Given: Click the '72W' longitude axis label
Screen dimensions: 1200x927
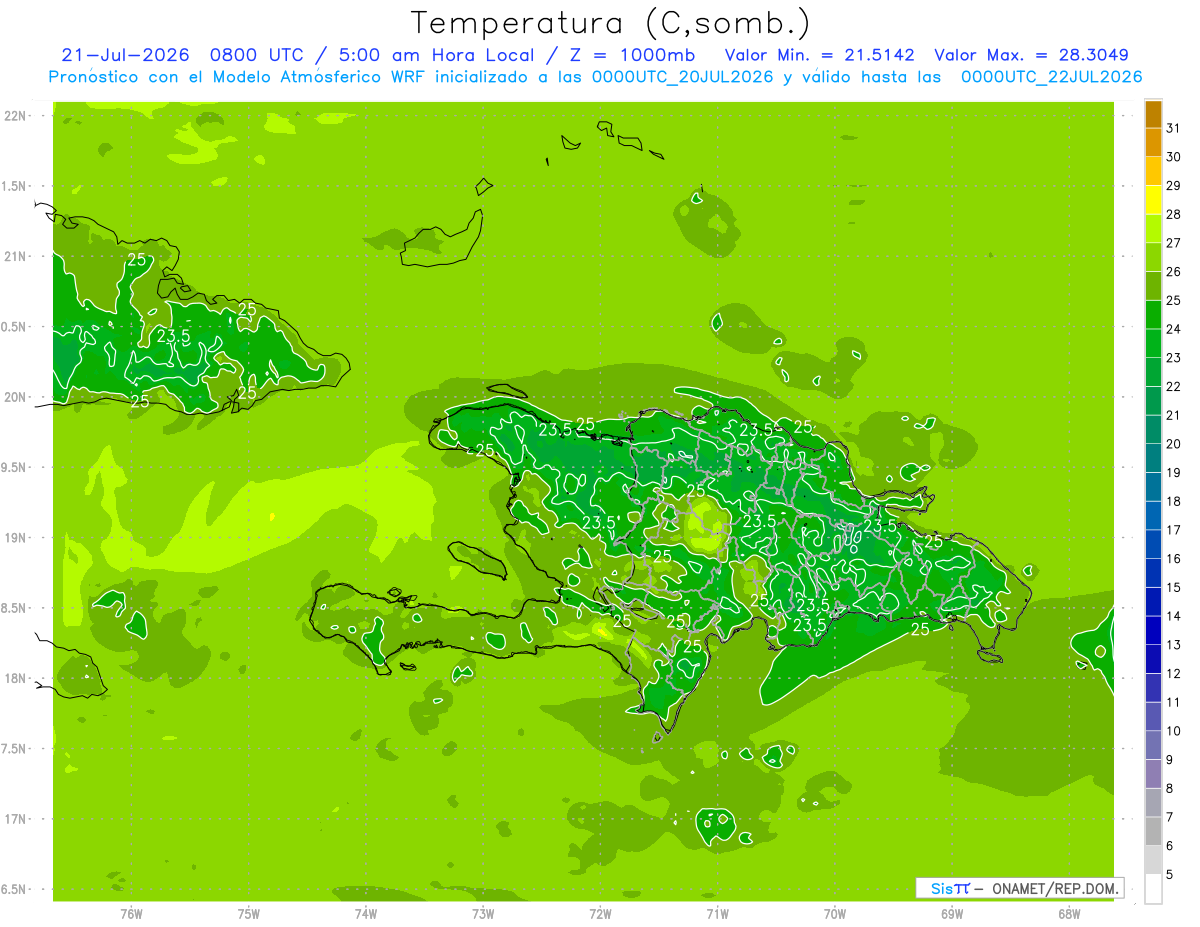Looking at the screenshot, I should (x=600, y=913).
